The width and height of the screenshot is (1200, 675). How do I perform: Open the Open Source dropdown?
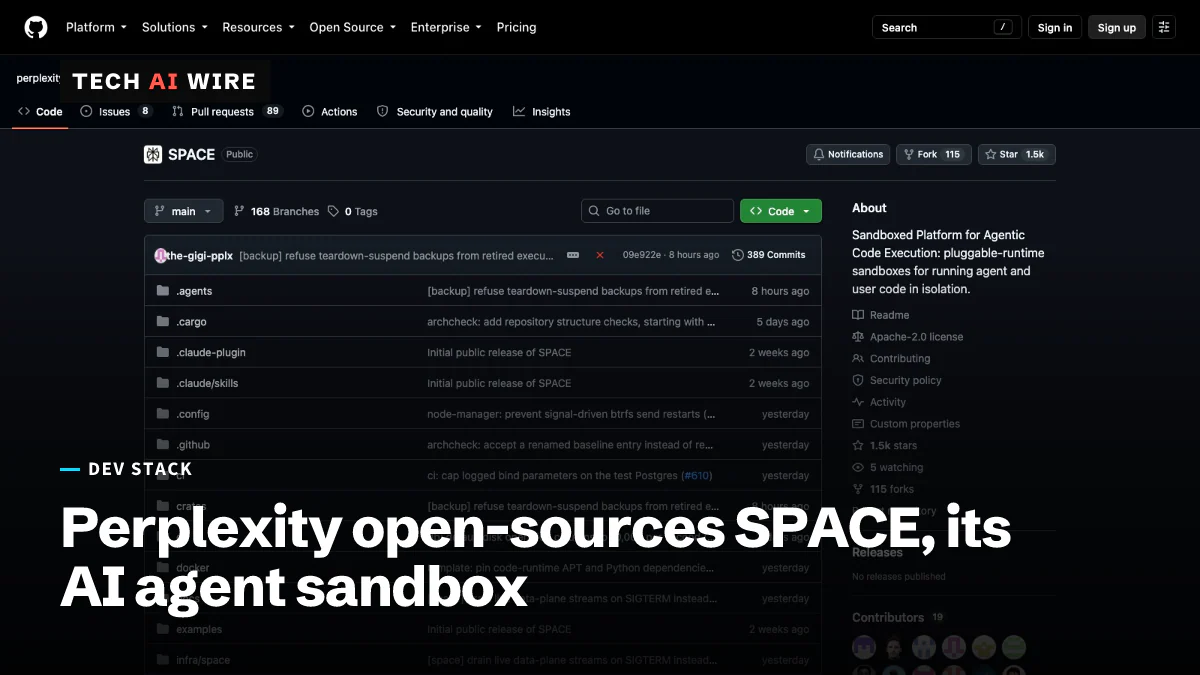coord(352,27)
